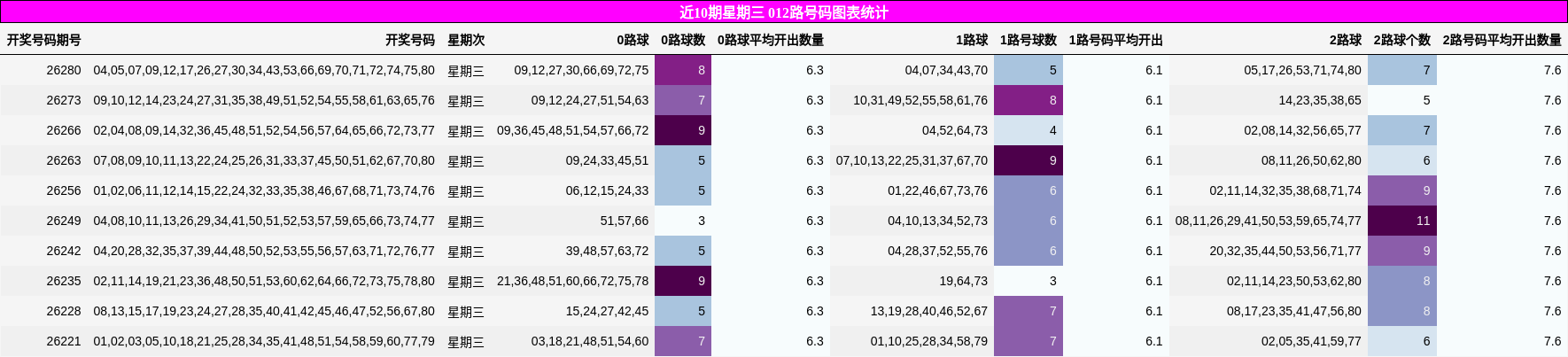Select issue number 26266
The height and width of the screenshot is (357, 1568).
[x=64, y=130]
